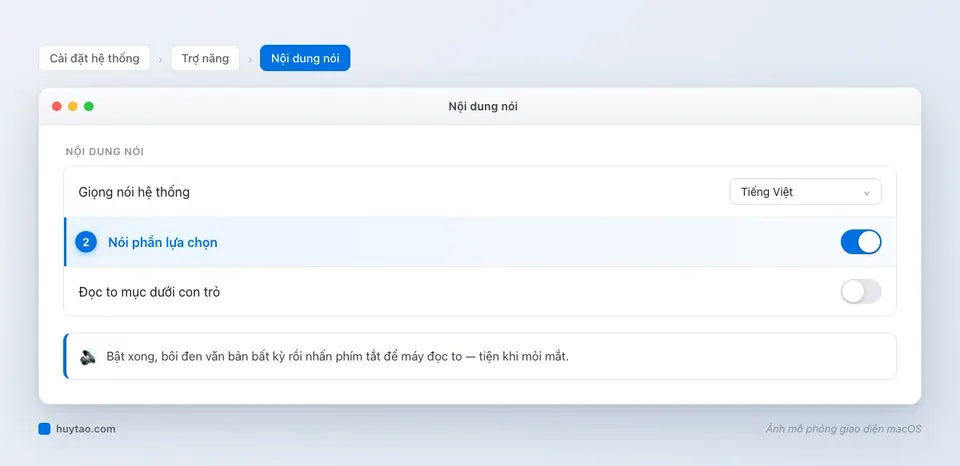Open the Tiếng Việt voice dropdown
Viewport: 960px width, 466px height.
click(x=805, y=192)
